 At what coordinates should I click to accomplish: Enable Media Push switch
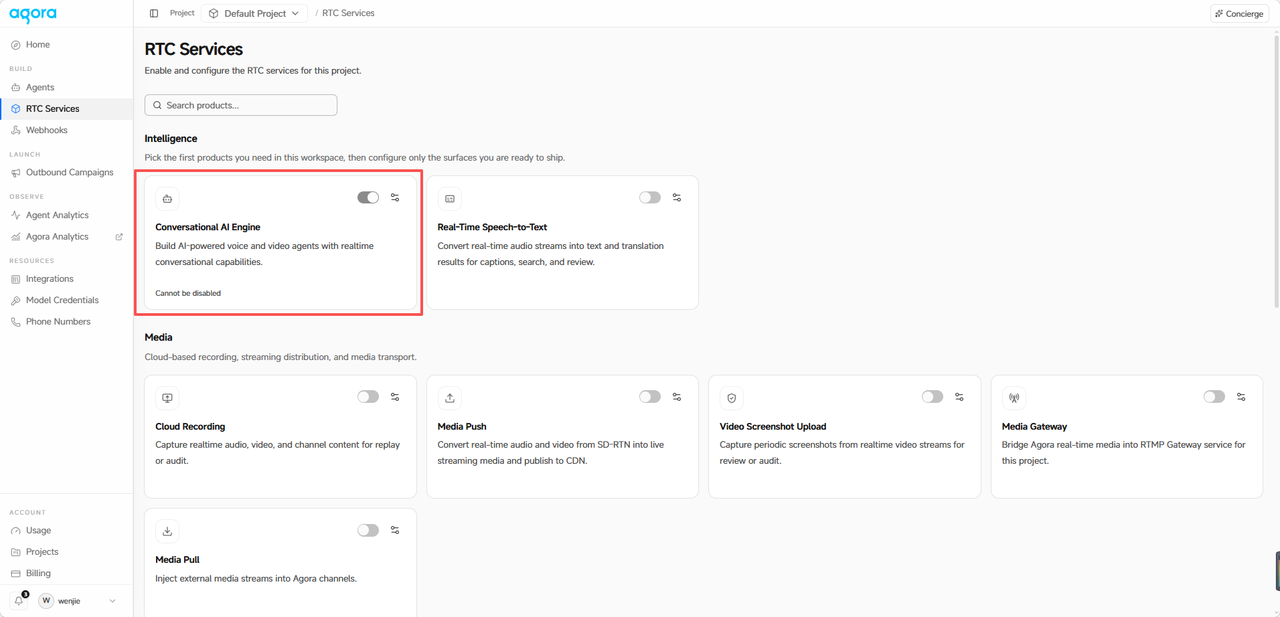coord(650,397)
